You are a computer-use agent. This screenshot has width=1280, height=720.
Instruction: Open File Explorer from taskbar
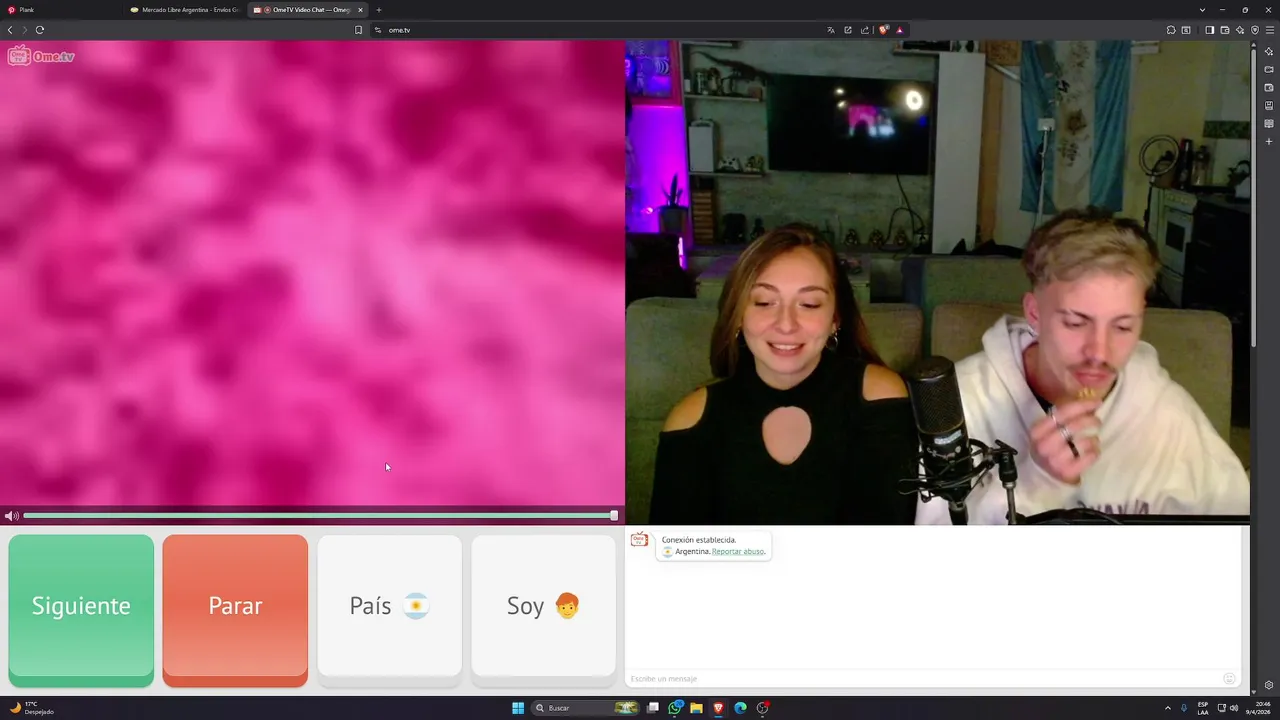(697, 708)
